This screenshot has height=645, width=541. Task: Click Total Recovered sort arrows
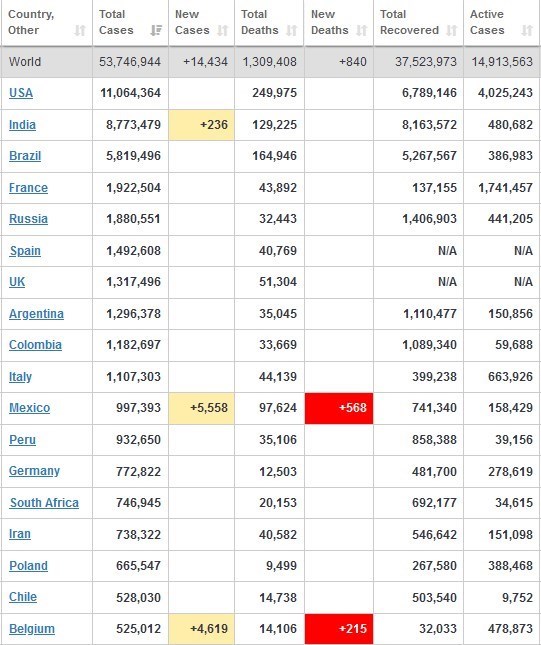click(452, 30)
